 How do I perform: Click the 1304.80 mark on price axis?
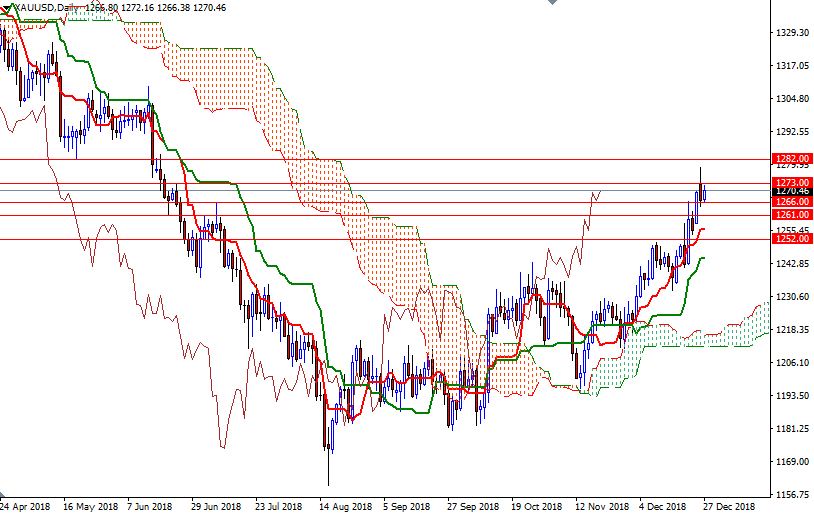point(791,99)
